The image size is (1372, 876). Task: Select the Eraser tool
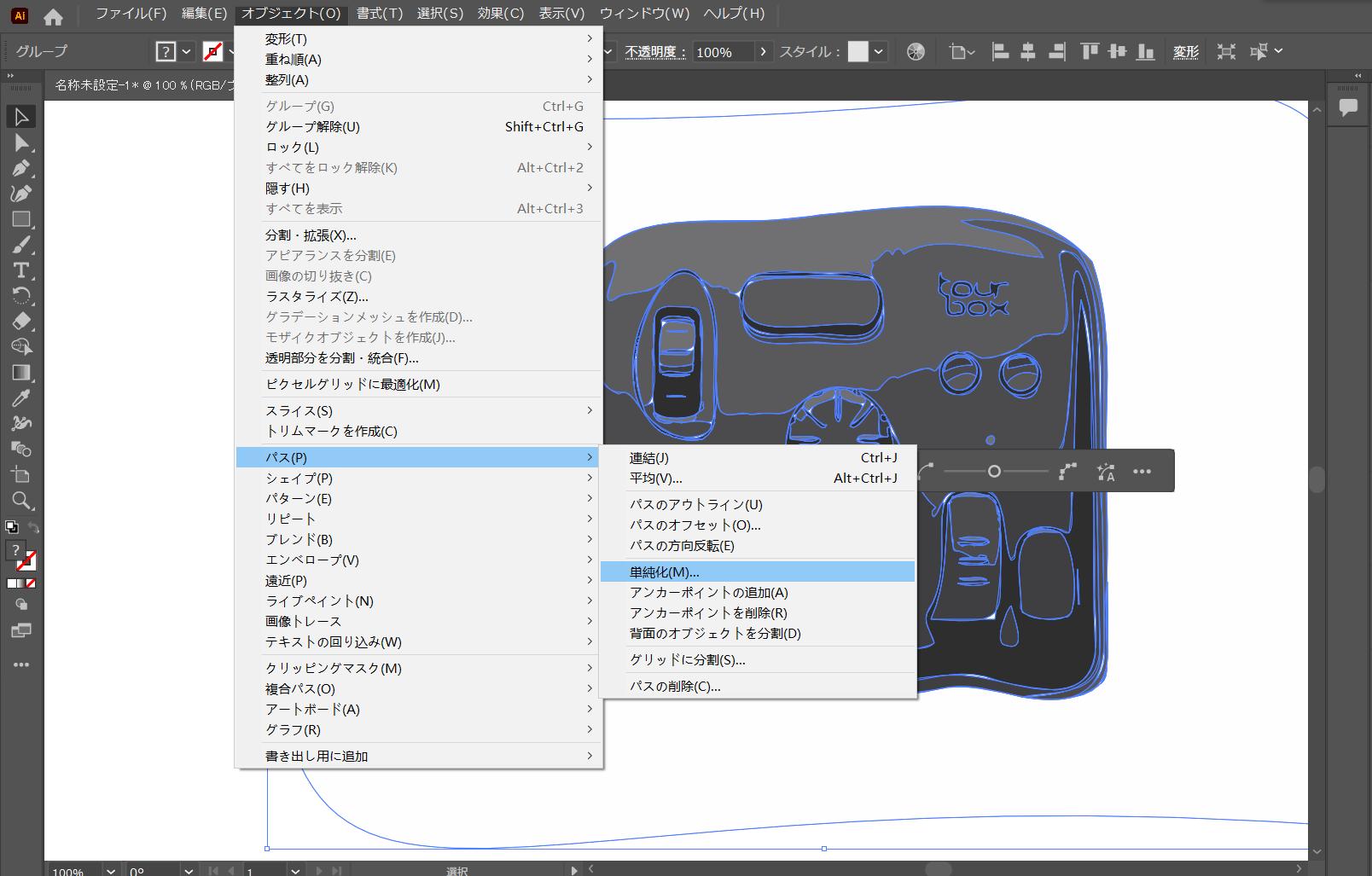tap(21, 322)
